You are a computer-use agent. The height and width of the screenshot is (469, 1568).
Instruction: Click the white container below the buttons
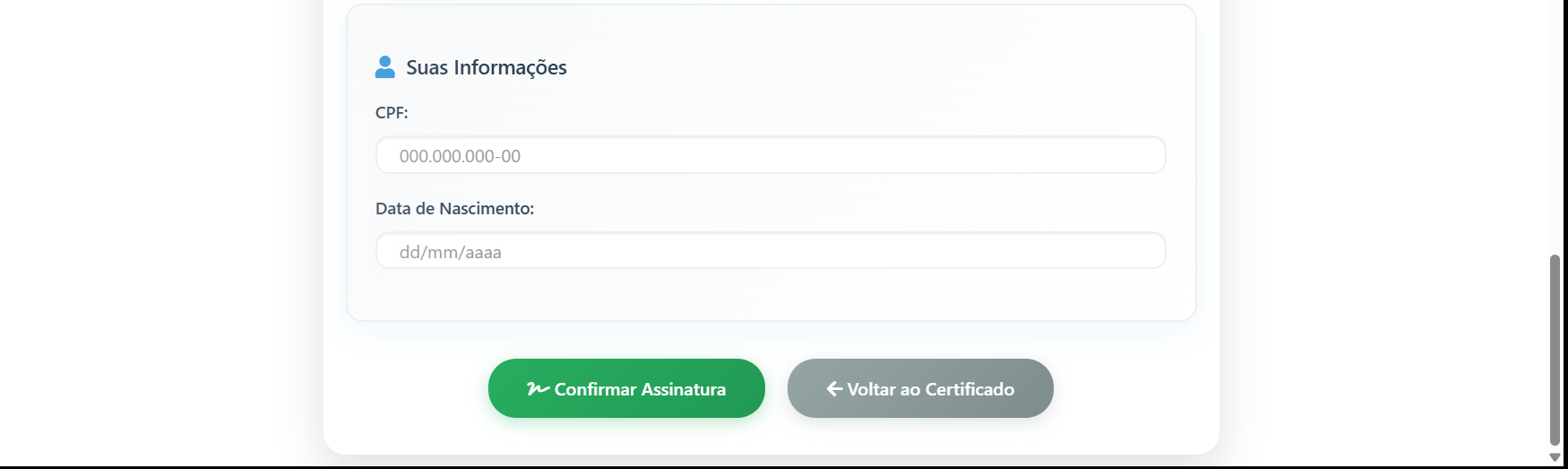pos(771,437)
